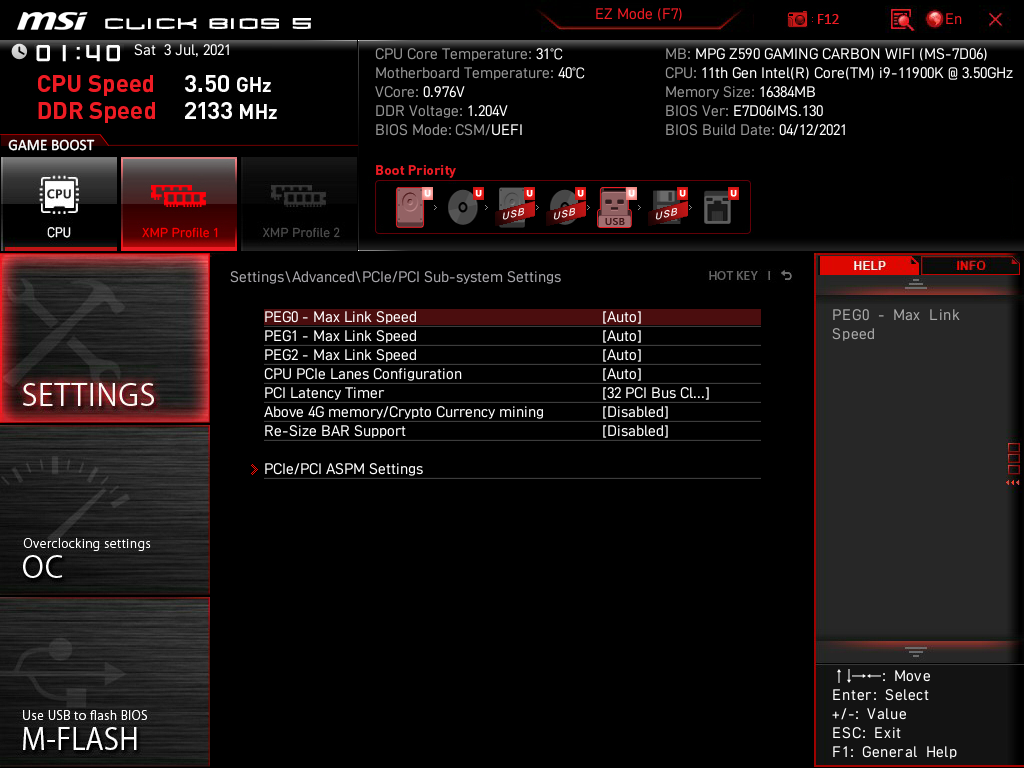
Task: Collapse help panel using top handle
Action: pyautogui.click(x=915, y=283)
